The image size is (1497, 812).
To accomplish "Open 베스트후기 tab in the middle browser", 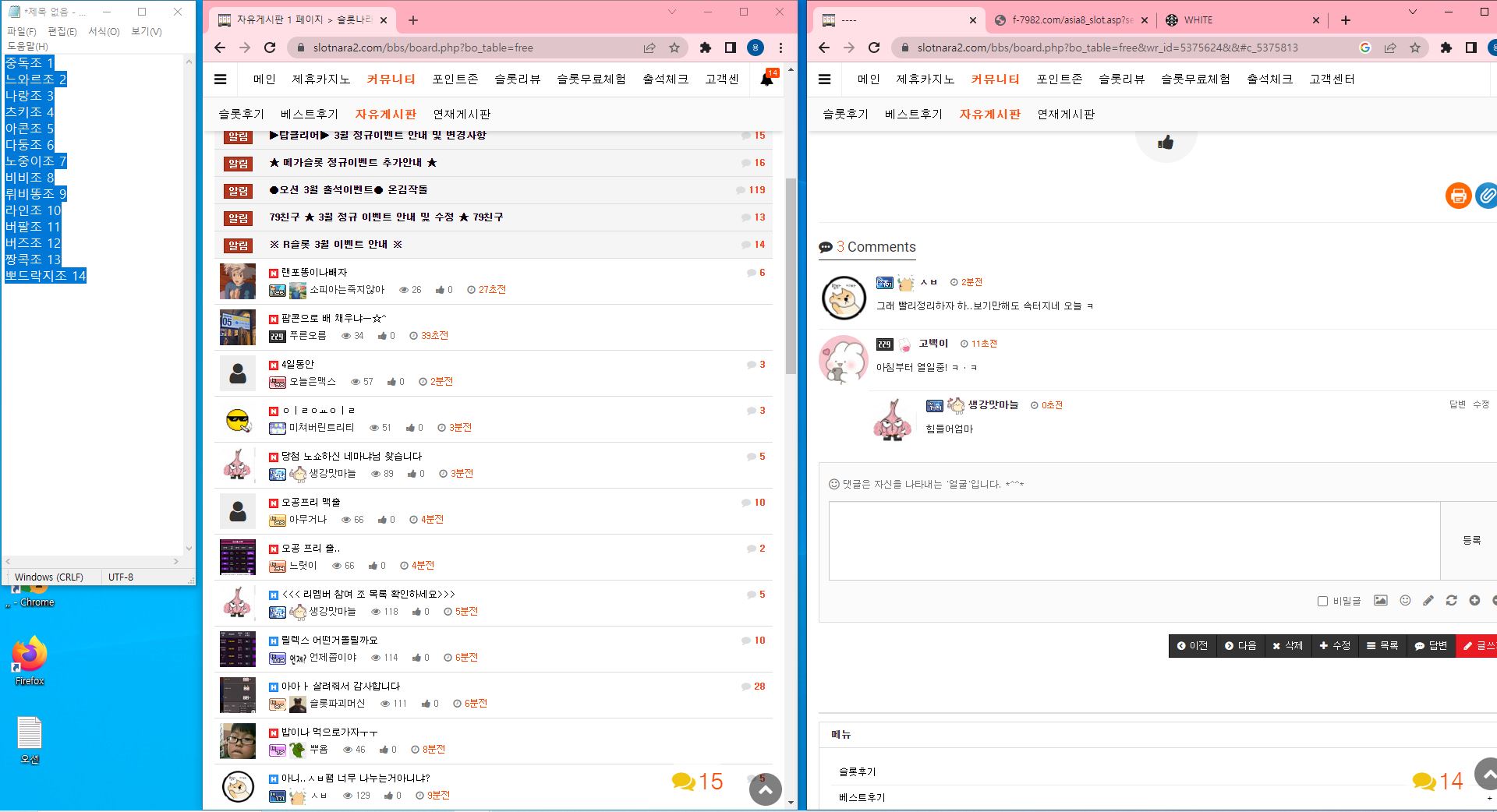I will [x=310, y=114].
